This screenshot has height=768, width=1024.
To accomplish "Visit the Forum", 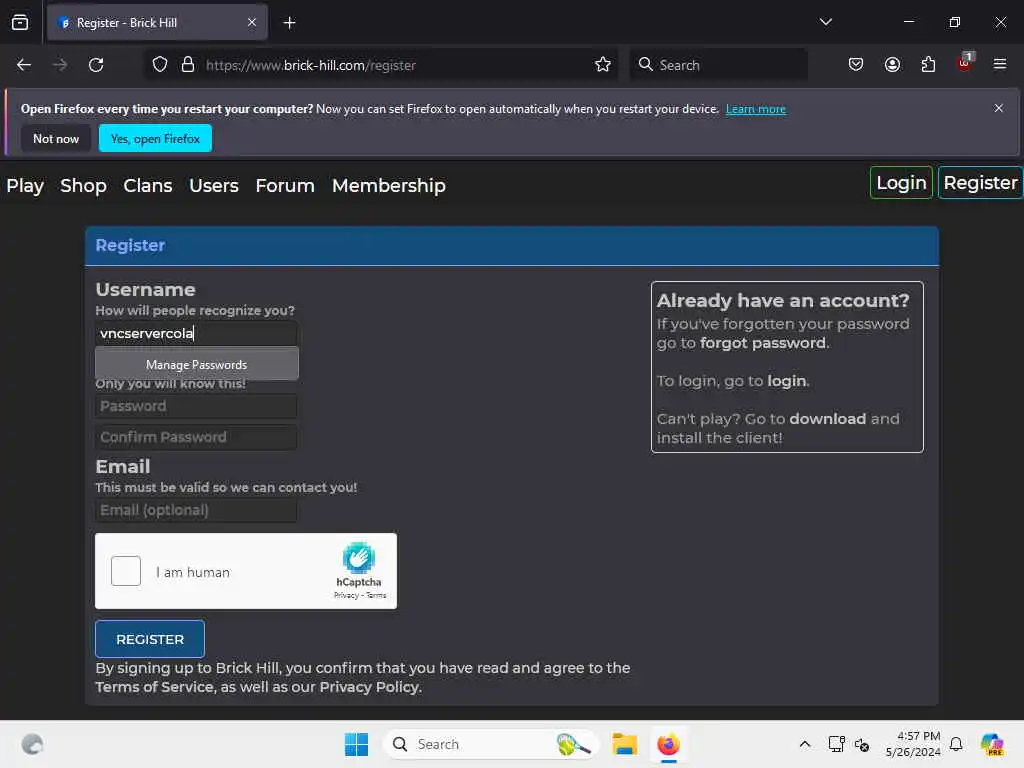I will [285, 185].
